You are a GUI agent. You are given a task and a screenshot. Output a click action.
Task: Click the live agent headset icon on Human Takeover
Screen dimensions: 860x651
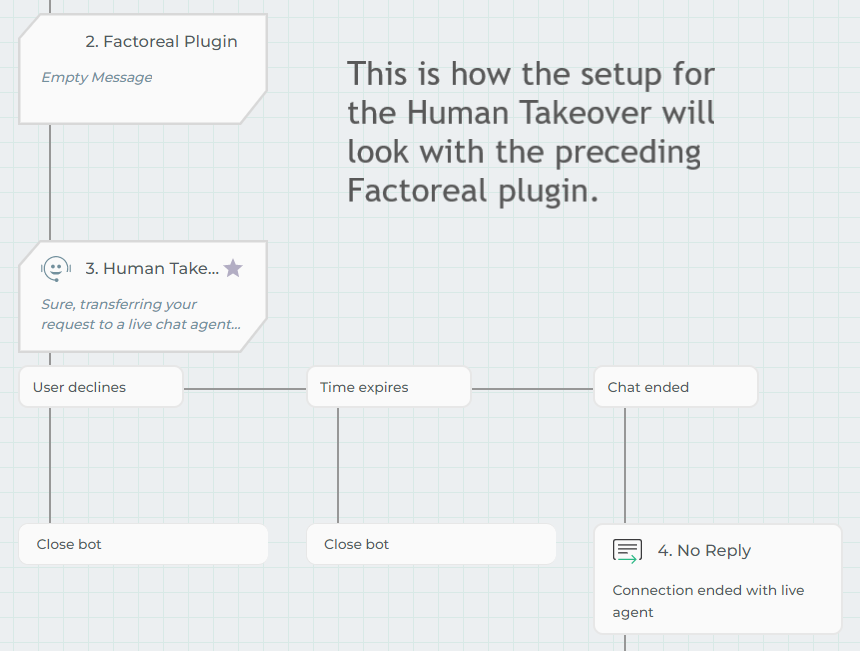click(55, 268)
